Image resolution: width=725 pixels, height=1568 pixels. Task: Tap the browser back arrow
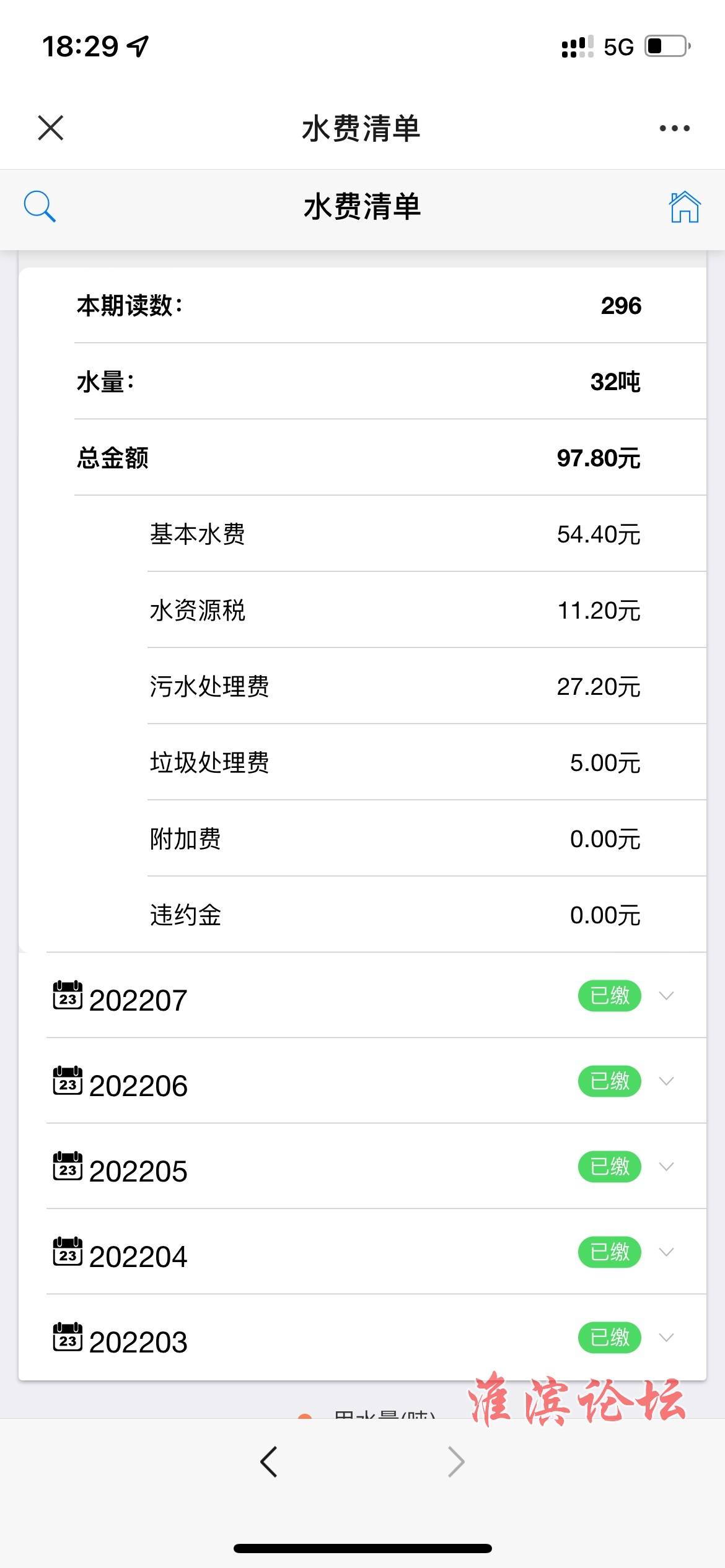(269, 1462)
